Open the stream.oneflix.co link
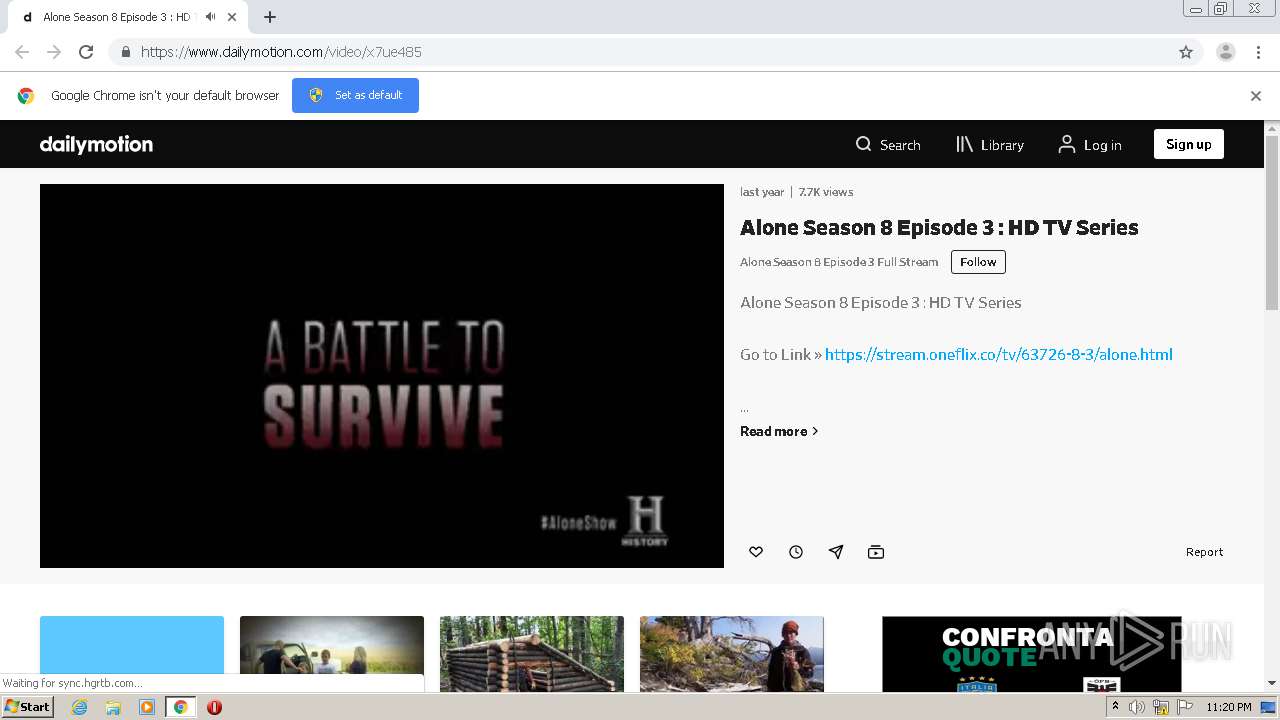The width and height of the screenshot is (1280, 720). click(x=999, y=354)
